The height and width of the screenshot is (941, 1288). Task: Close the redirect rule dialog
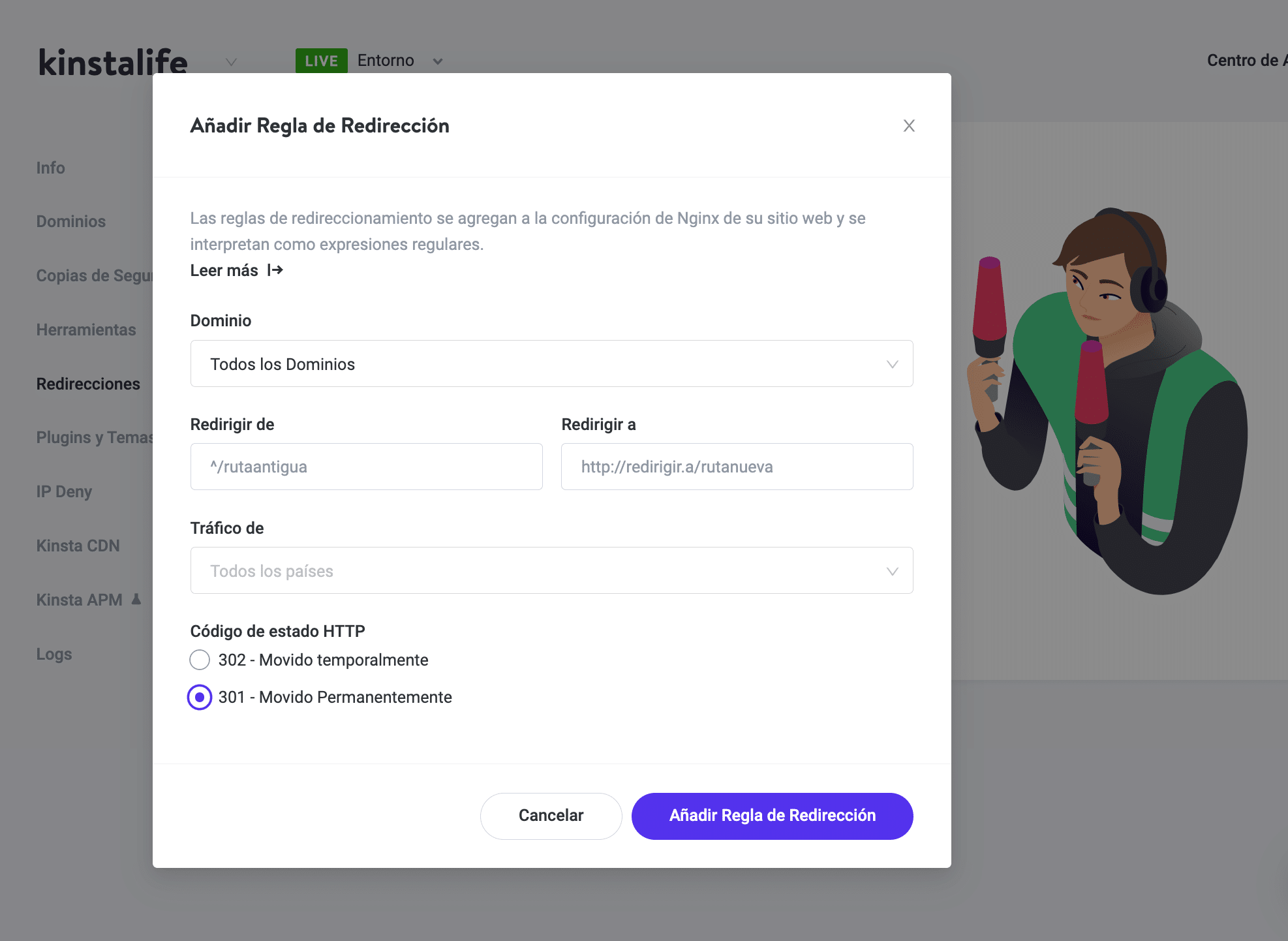tap(908, 126)
